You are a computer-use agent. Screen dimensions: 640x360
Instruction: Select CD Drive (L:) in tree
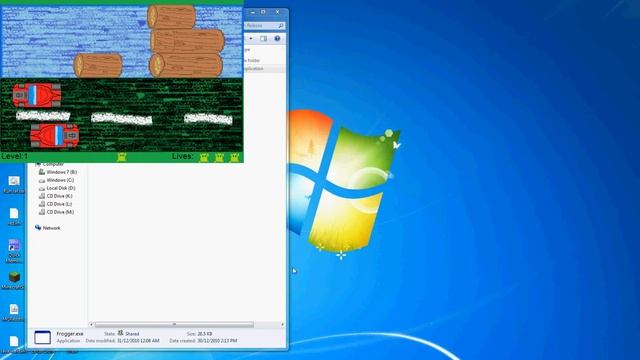click(x=56, y=204)
